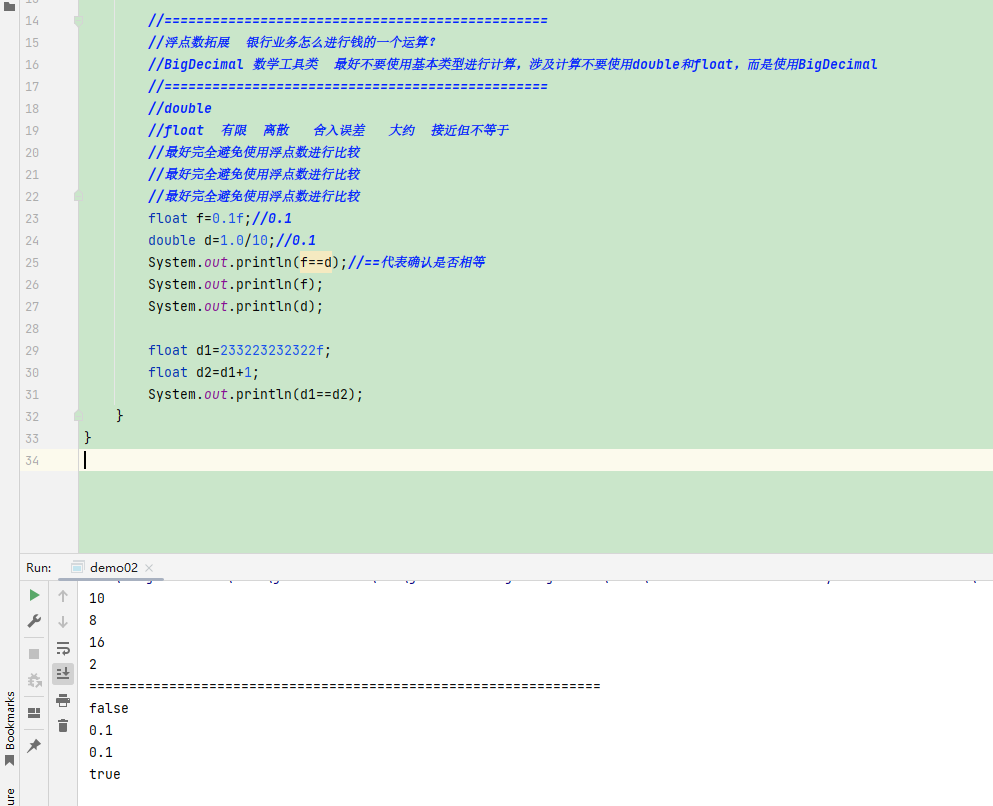Collapse method using fold marker at line 32
Viewport: 993px width, 806px height.
[x=79, y=416]
